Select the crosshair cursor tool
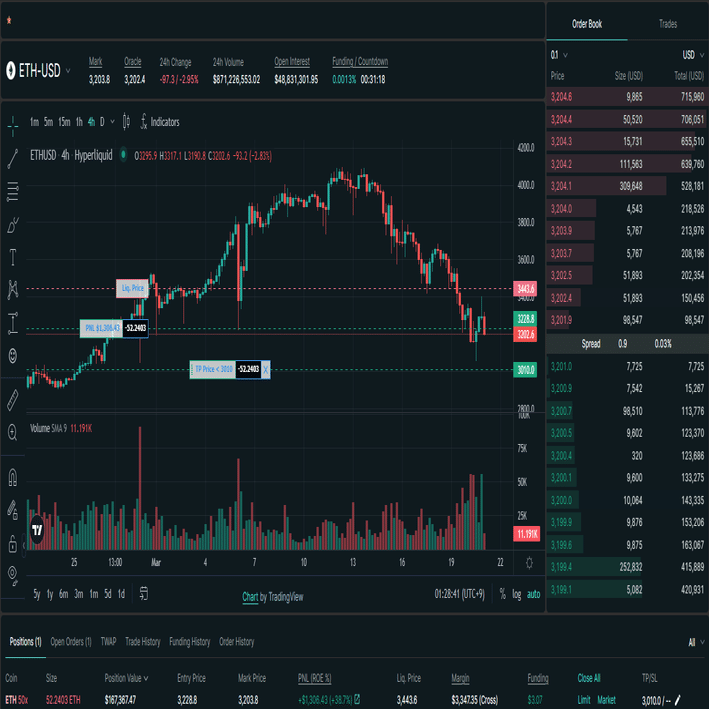The height and width of the screenshot is (709, 709). pos(13,126)
